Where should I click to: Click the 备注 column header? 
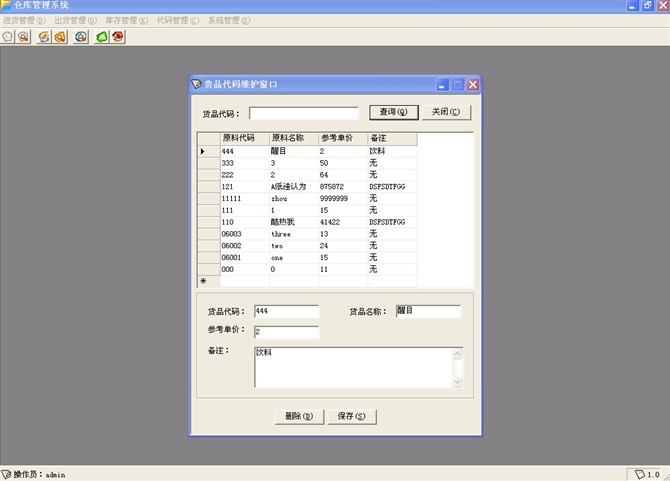(x=392, y=139)
